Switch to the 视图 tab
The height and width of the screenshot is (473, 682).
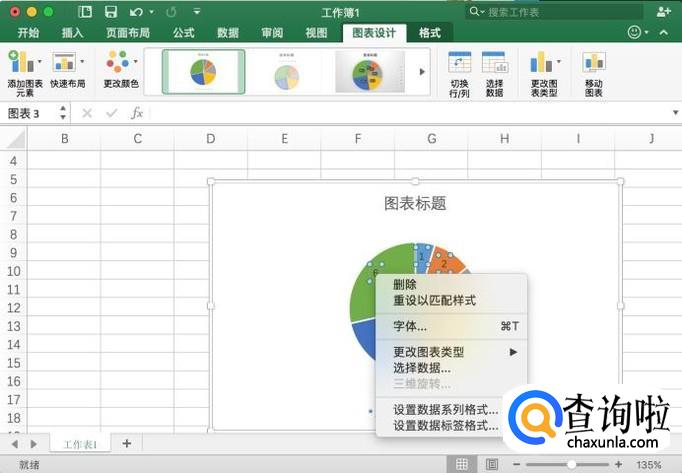click(x=316, y=33)
